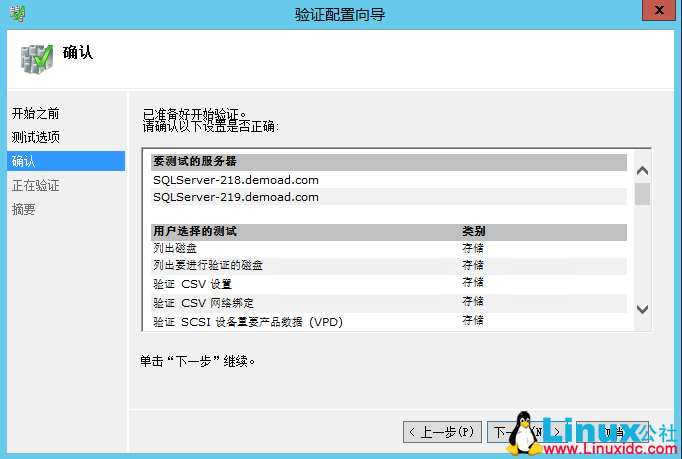The width and height of the screenshot is (682, 459).
Task: Click the 已准备好开始验证 message text
Action: 194,114
